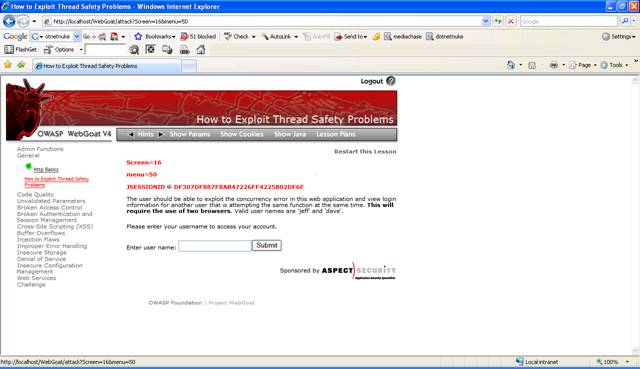The height and width of the screenshot is (369, 640).
Task: Click the 'Enter user name' text field
Action: [x=215, y=246]
